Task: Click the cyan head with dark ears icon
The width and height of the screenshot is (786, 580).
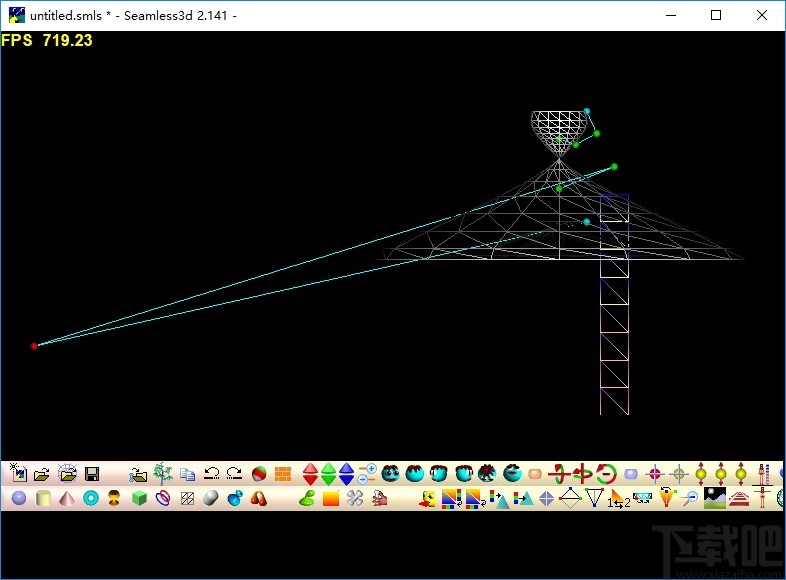Action: pos(390,474)
